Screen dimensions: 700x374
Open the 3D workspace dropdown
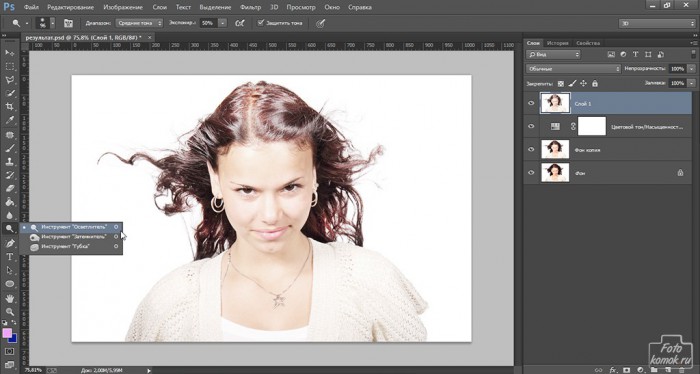point(657,23)
